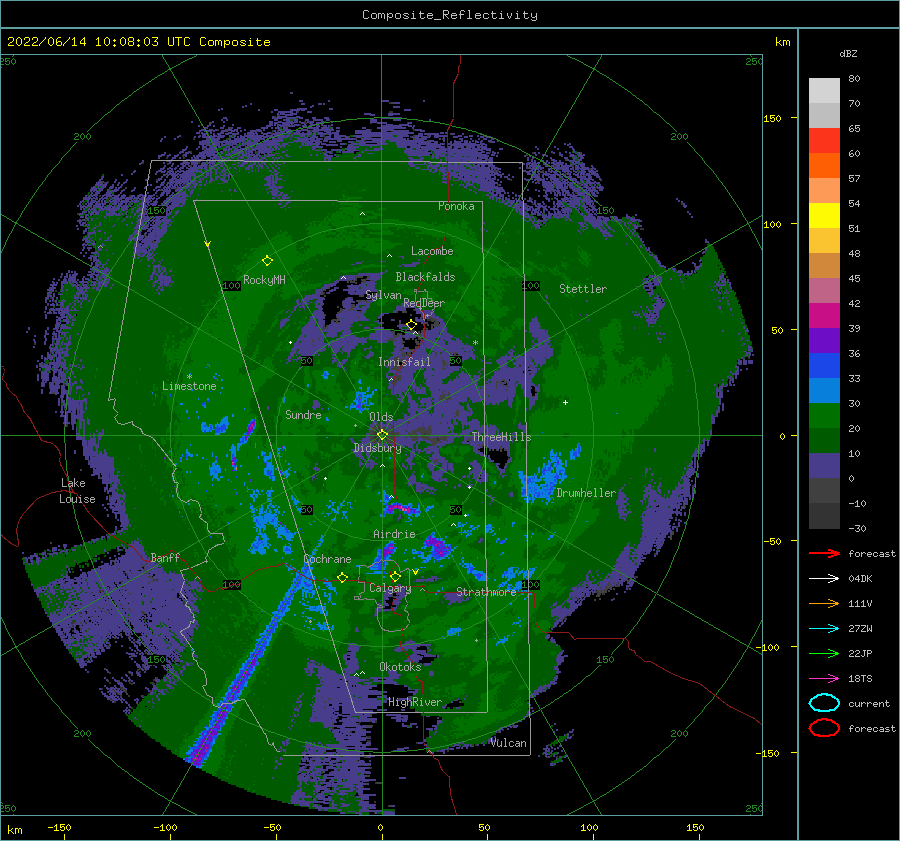
Task: Click white plus marker west of Stettler area
Action: tap(565, 402)
